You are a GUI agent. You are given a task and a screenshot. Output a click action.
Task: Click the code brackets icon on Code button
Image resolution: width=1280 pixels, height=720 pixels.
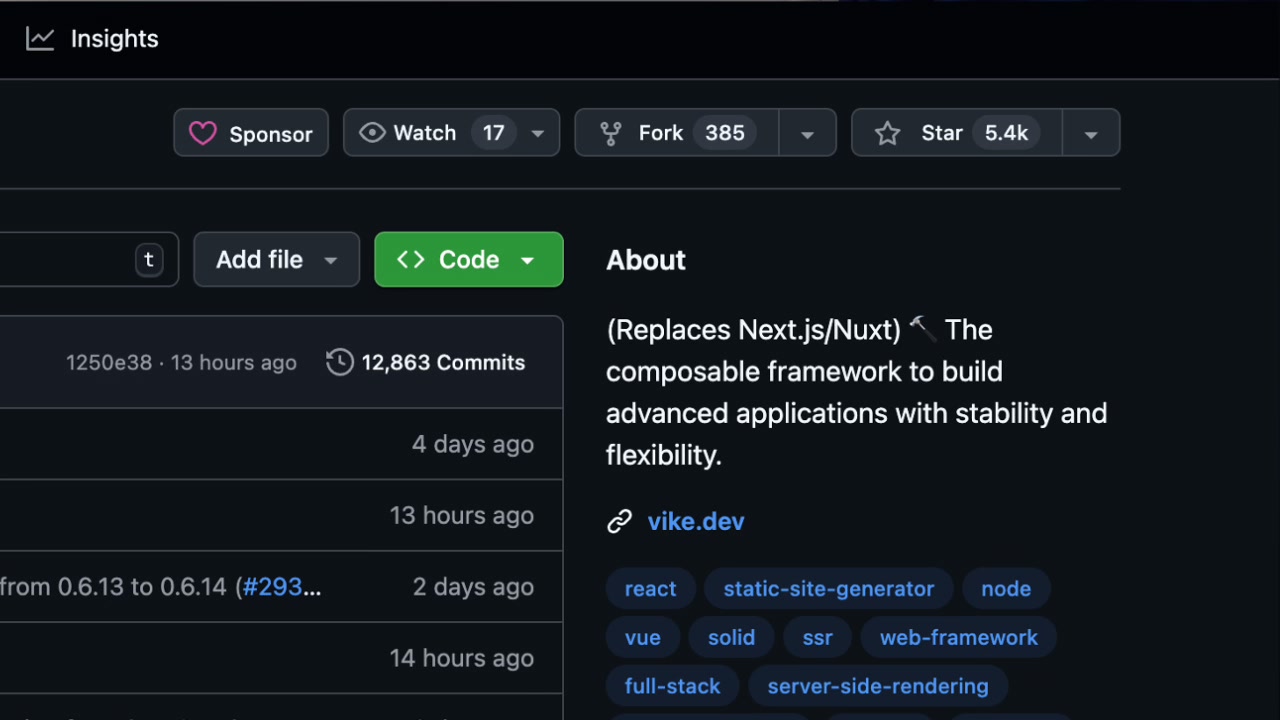410,259
